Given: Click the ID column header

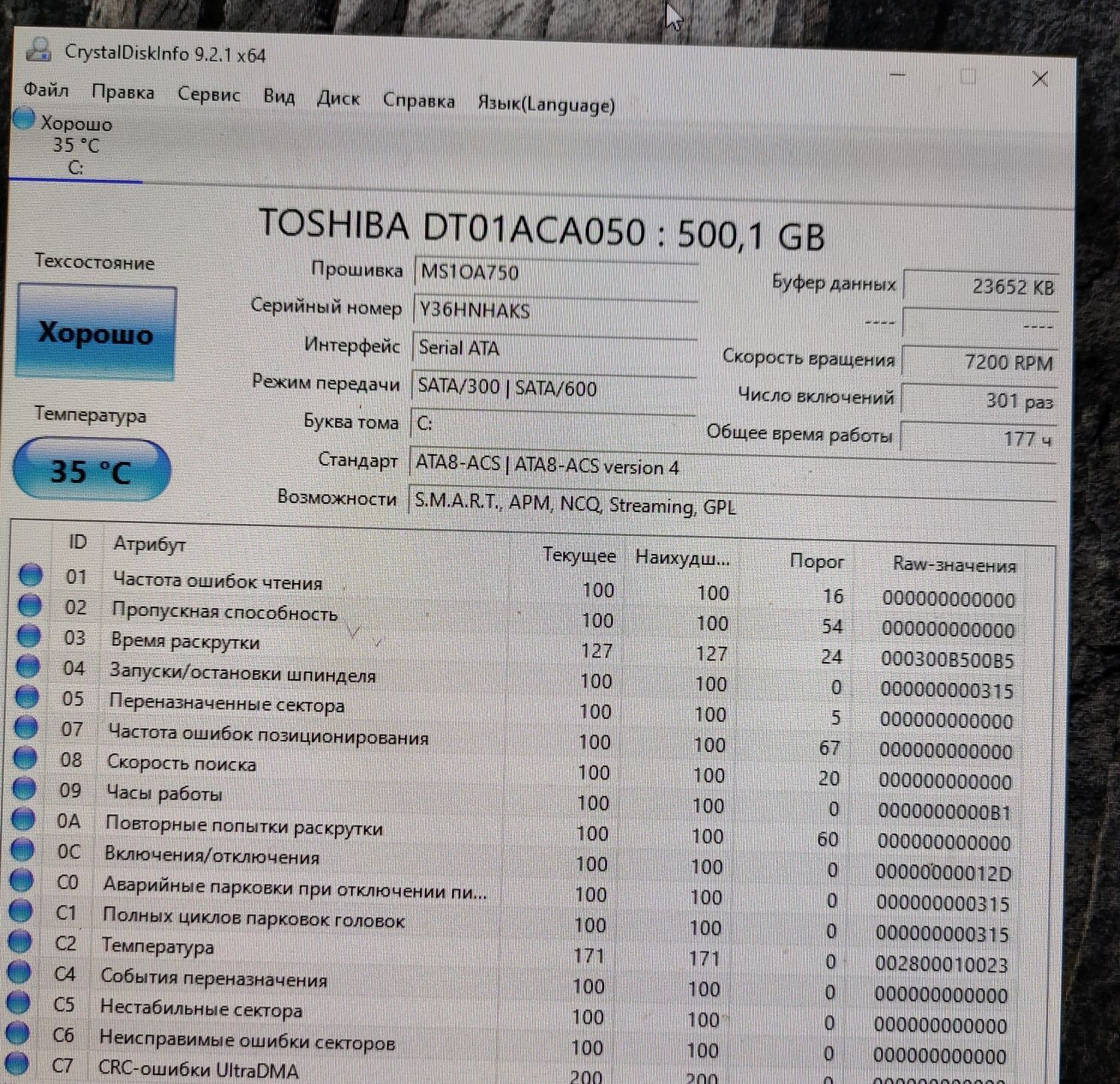Looking at the screenshot, I should coord(77,541).
